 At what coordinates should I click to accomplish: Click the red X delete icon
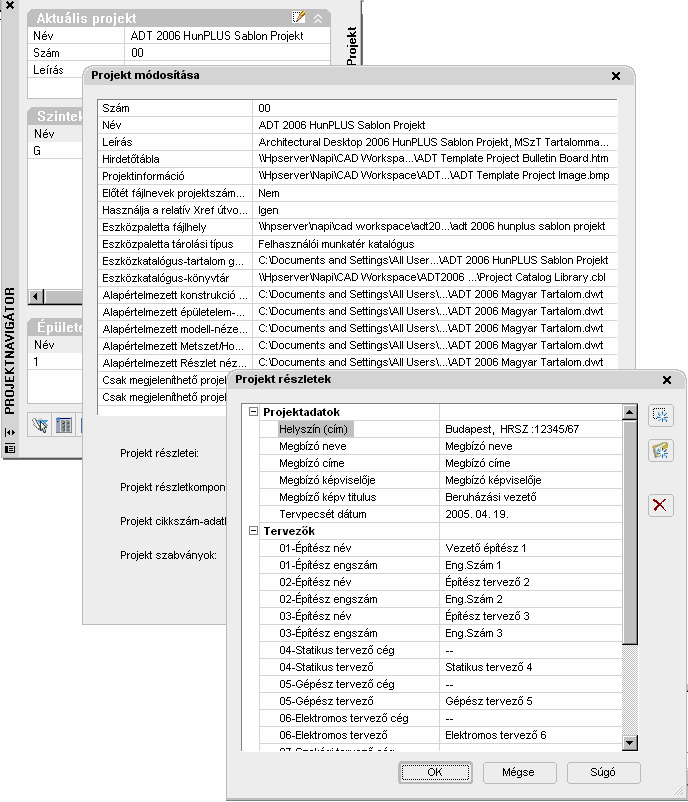660,505
